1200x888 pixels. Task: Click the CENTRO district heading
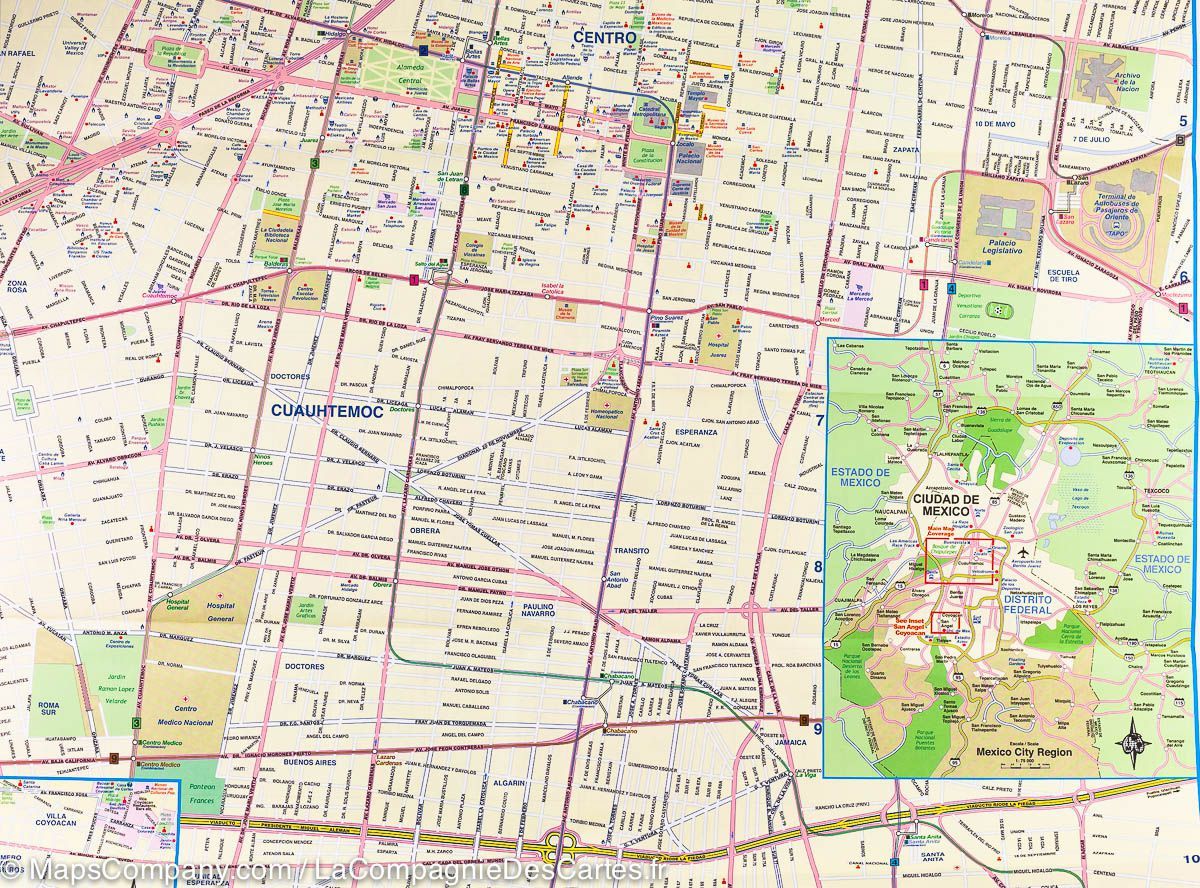(605, 38)
